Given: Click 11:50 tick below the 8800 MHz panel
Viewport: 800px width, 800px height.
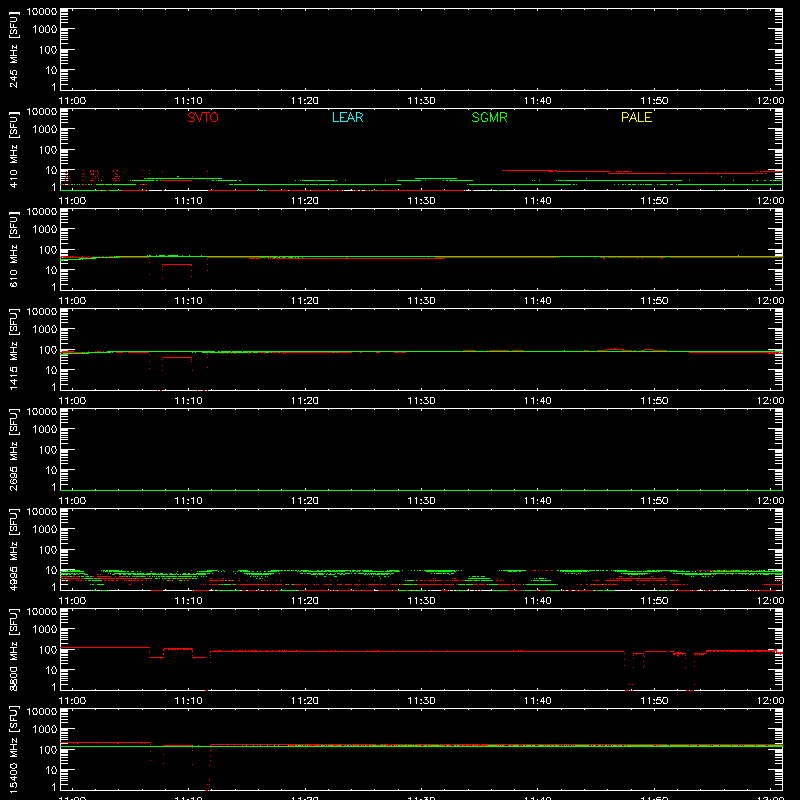Looking at the screenshot, I should [x=654, y=701].
